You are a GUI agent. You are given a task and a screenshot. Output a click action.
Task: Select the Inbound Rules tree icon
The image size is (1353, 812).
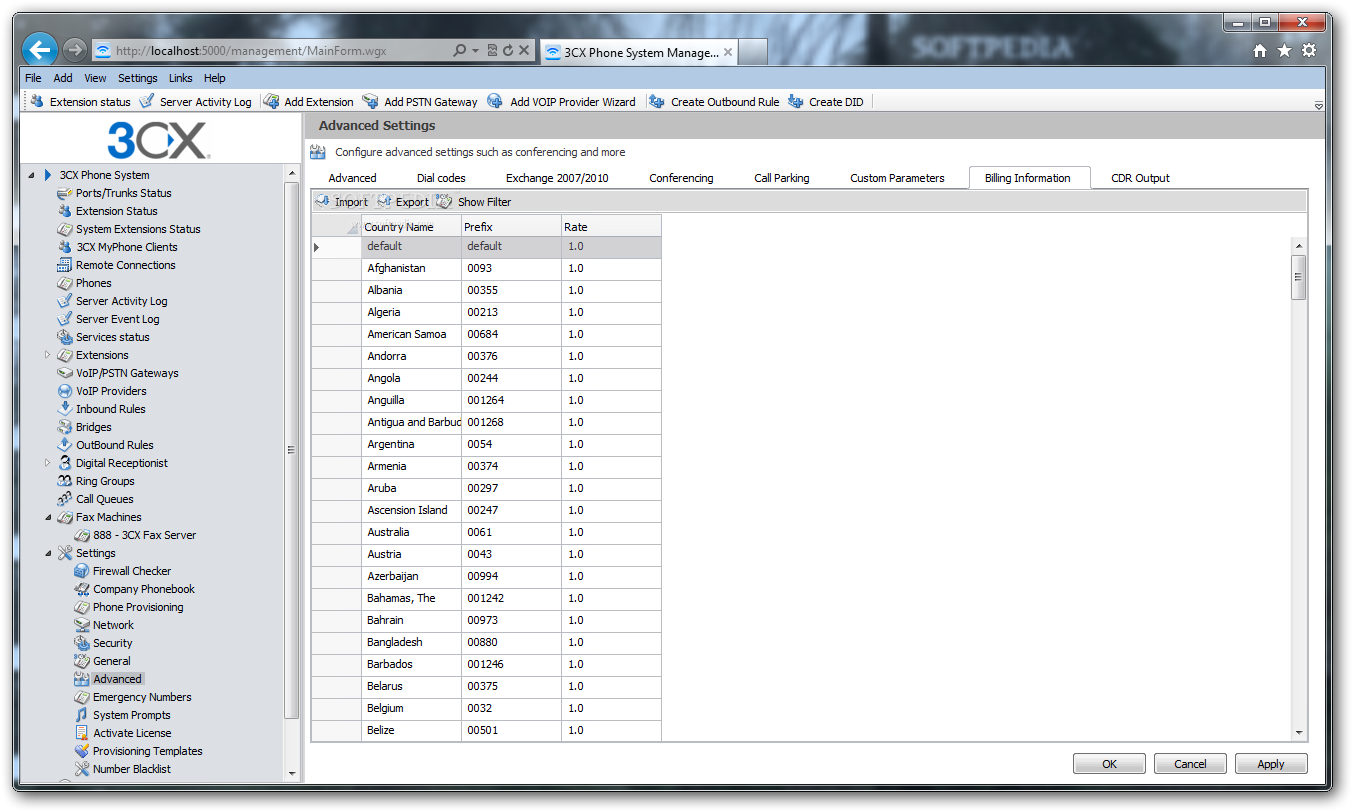click(x=65, y=409)
